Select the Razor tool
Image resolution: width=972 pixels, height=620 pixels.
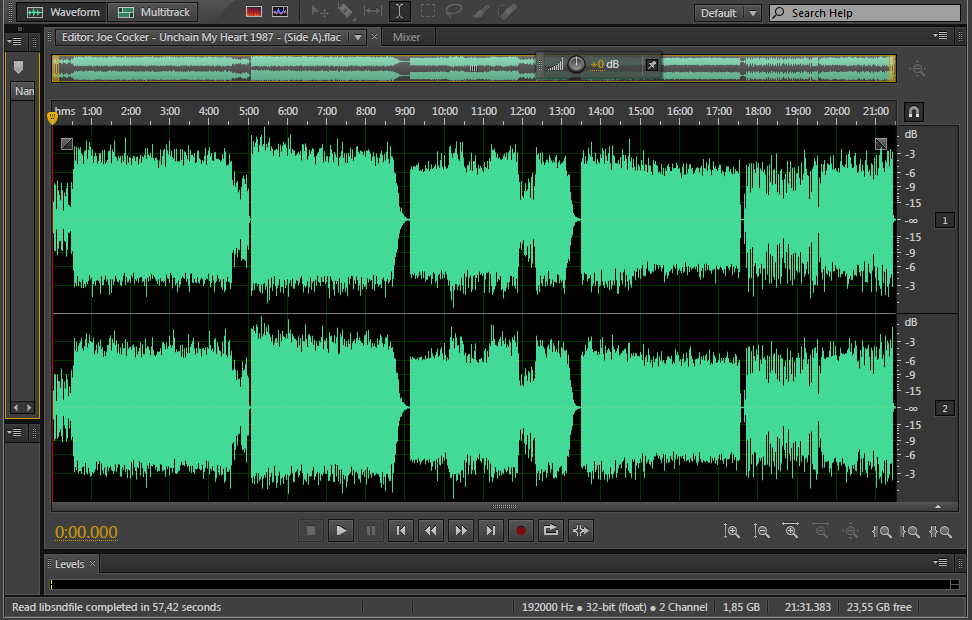click(x=345, y=11)
